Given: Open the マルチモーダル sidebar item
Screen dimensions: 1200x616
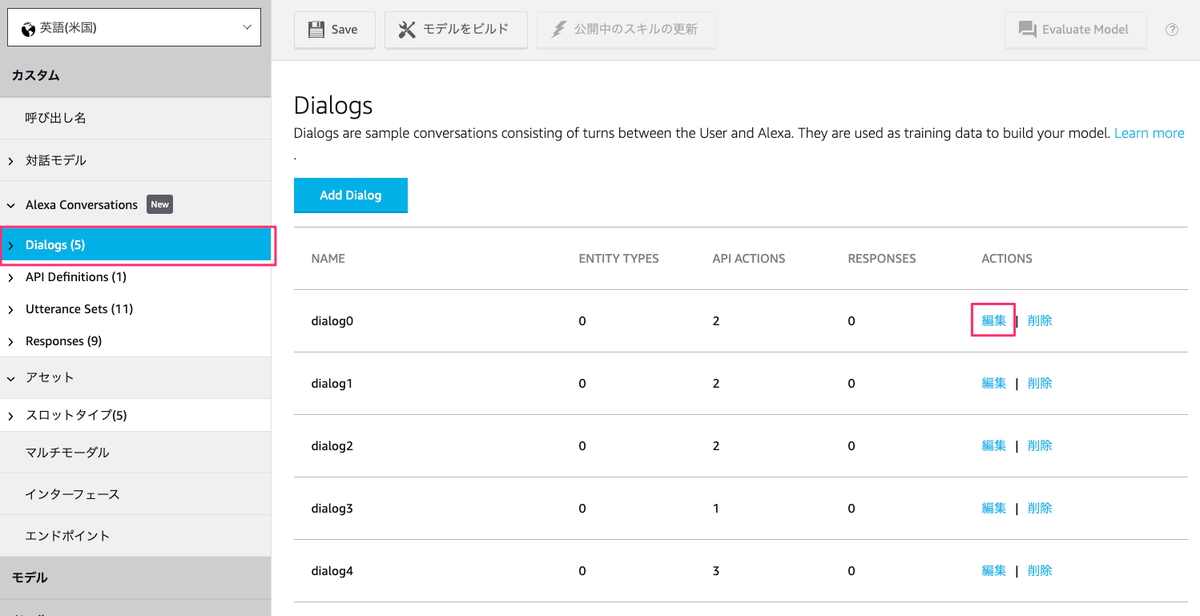Looking at the screenshot, I should tap(67, 453).
